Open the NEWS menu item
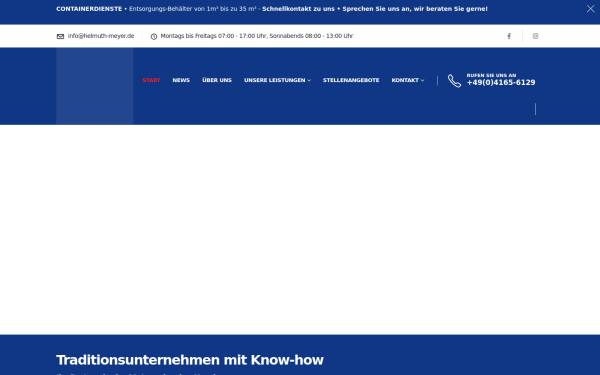The width and height of the screenshot is (600, 375). [x=181, y=80]
